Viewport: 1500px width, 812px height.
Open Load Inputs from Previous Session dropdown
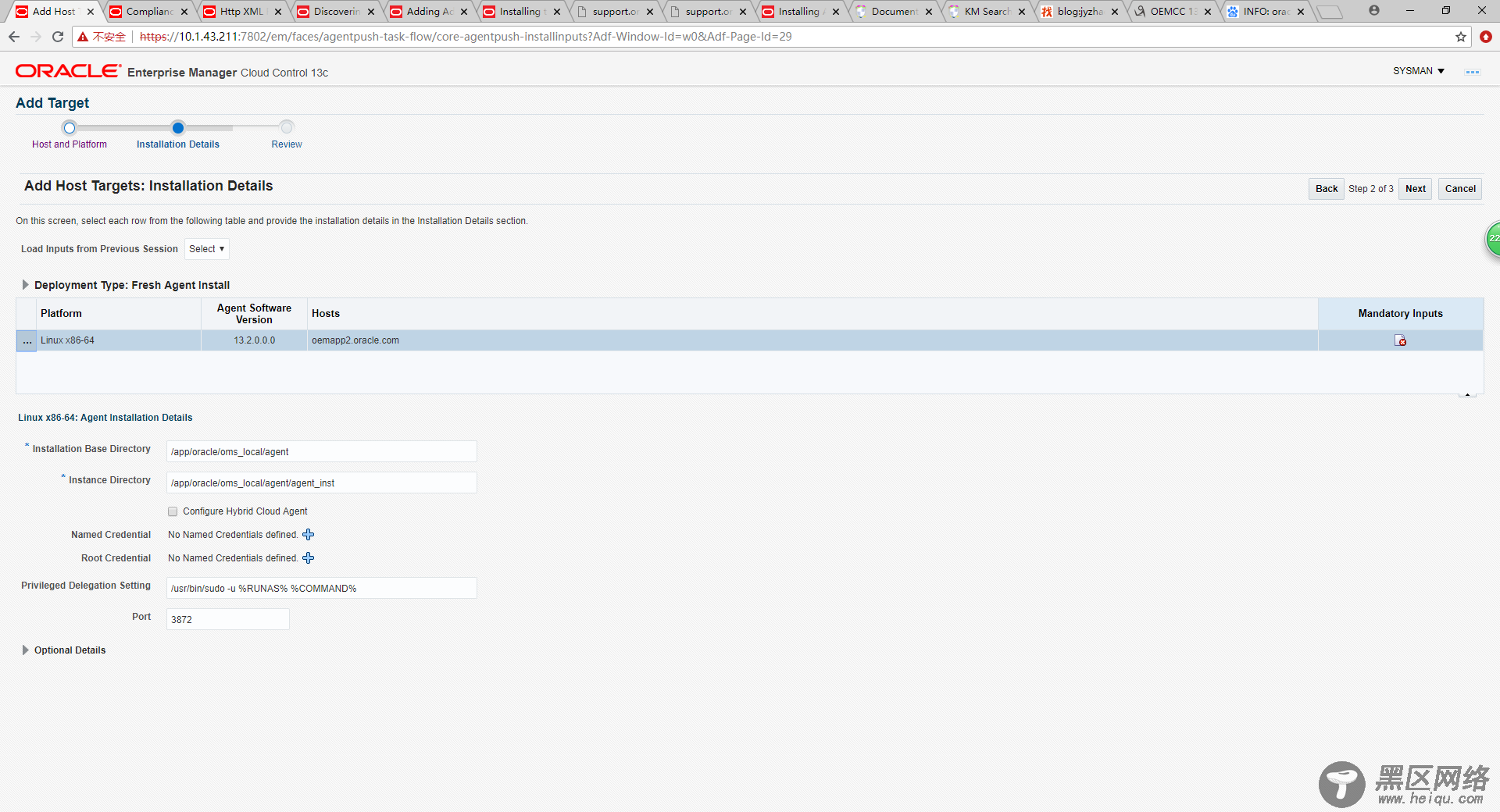coord(207,249)
